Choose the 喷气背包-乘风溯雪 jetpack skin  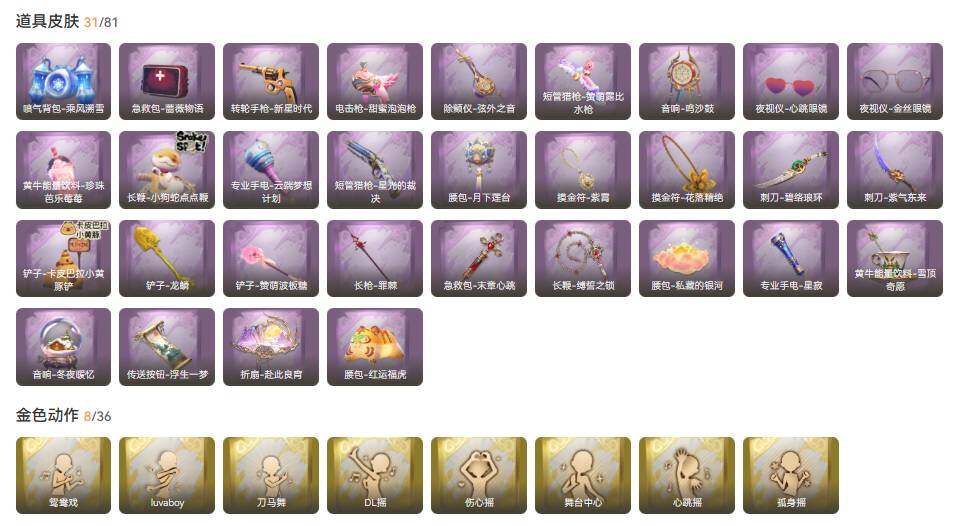63,81
